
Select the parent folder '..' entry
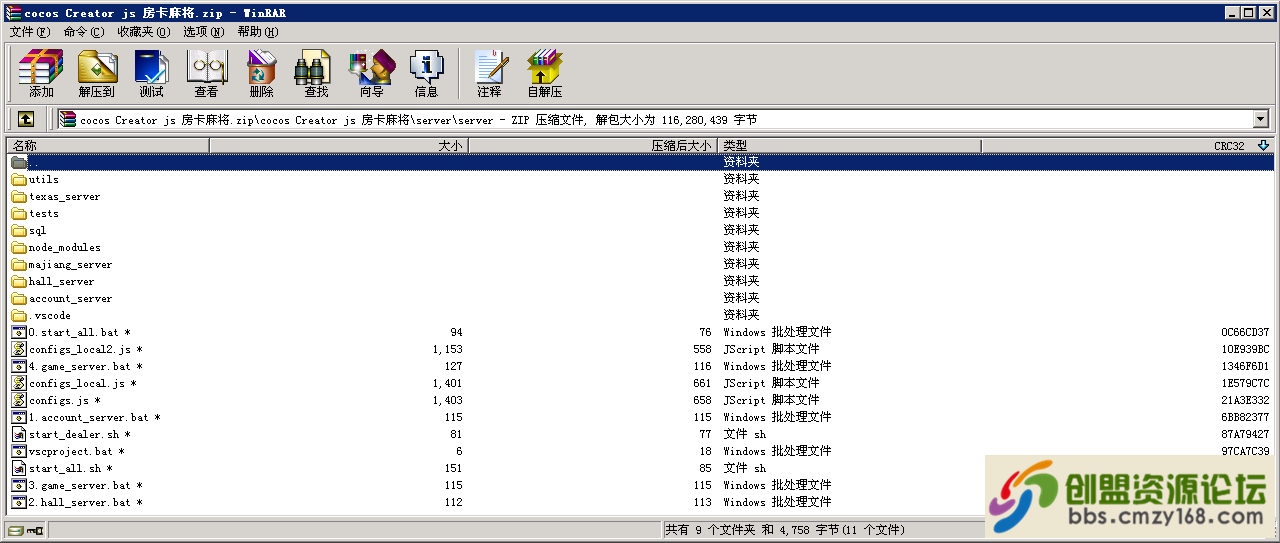[640, 162]
